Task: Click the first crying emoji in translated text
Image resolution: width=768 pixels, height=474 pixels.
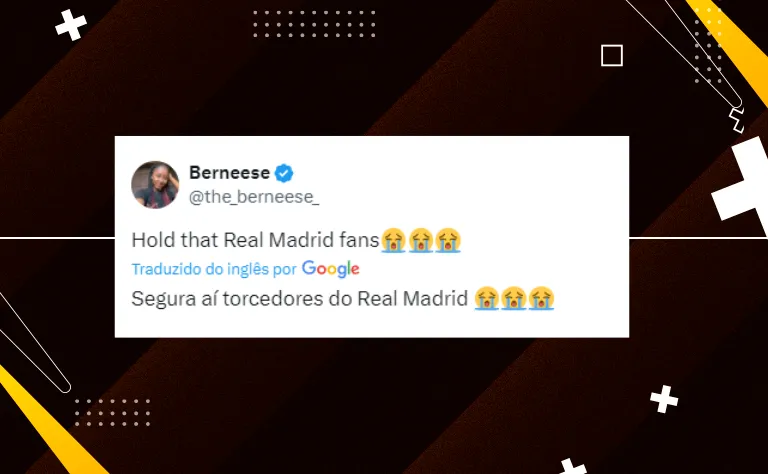Action: [x=486, y=298]
